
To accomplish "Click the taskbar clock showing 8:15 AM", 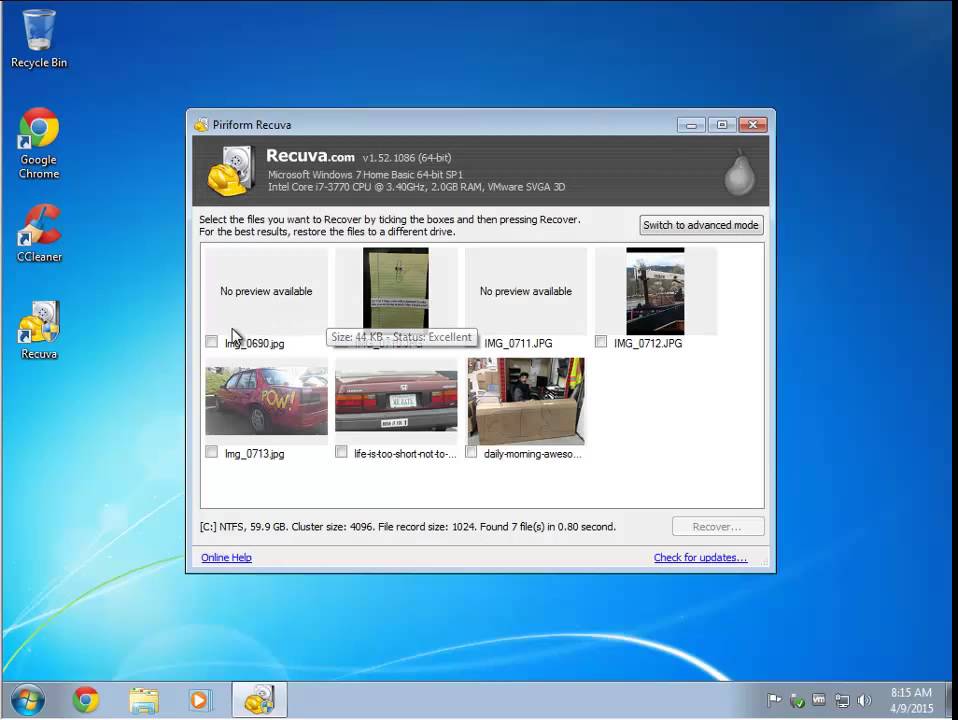I will tap(911, 700).
